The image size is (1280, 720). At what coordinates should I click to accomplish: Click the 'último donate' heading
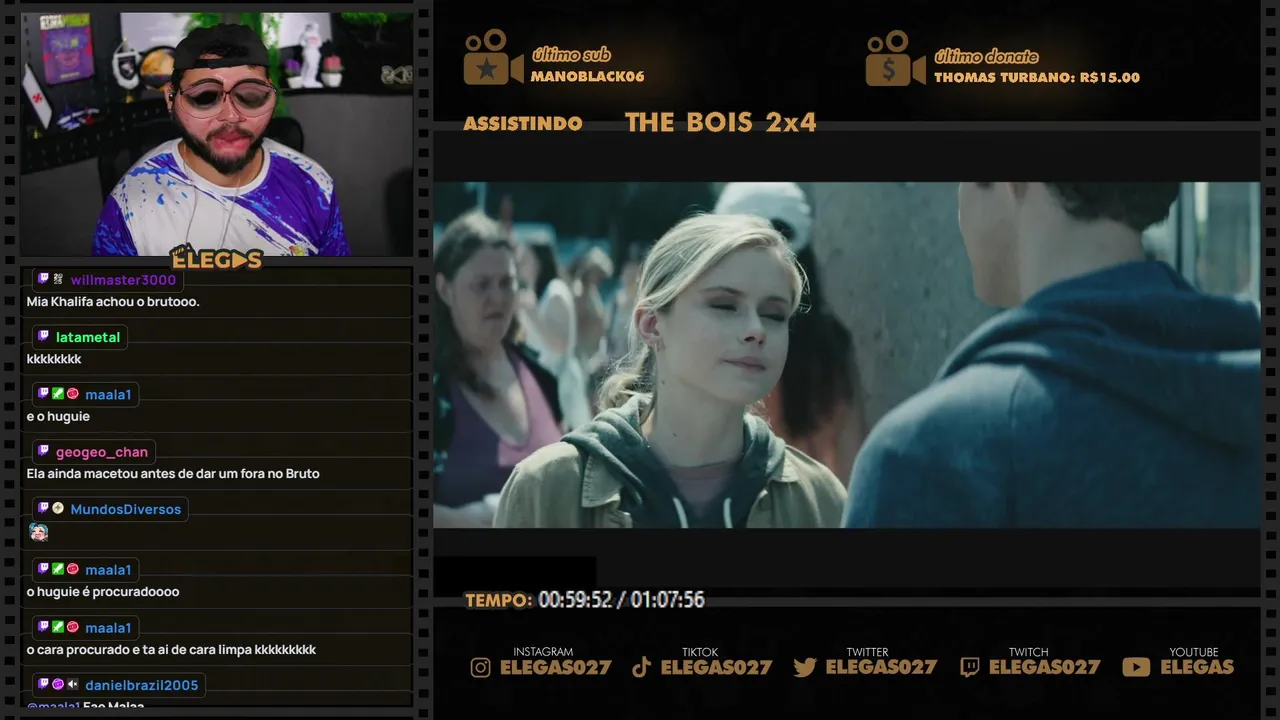(x=986, y=56)
